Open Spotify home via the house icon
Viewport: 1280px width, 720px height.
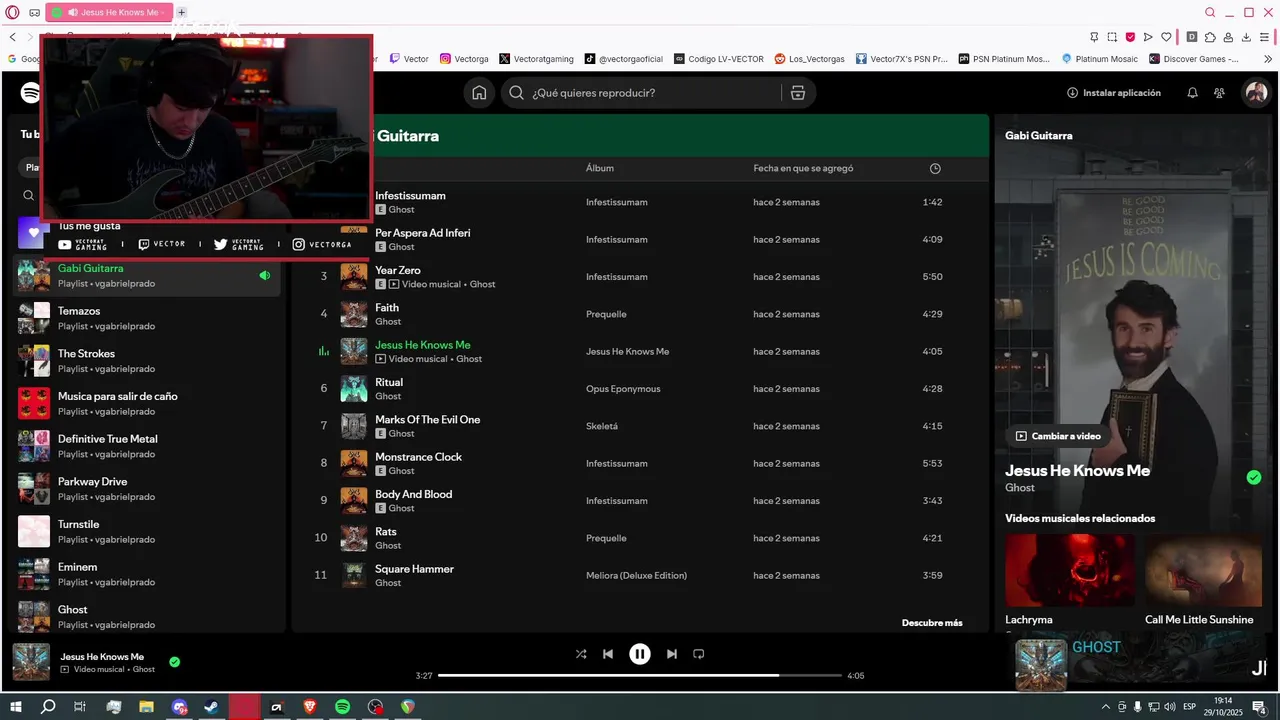click(x=479, y=93)
